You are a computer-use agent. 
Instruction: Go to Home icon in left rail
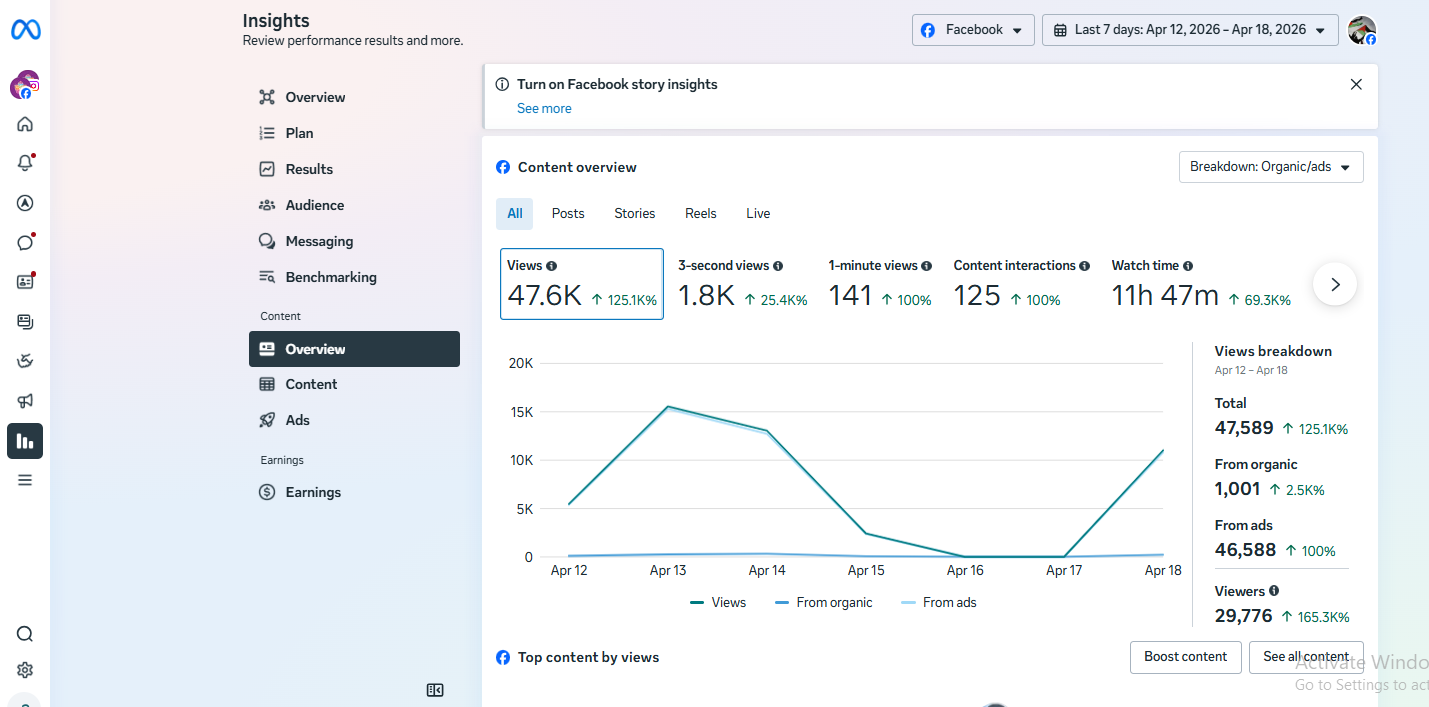[x=25, y=124]
